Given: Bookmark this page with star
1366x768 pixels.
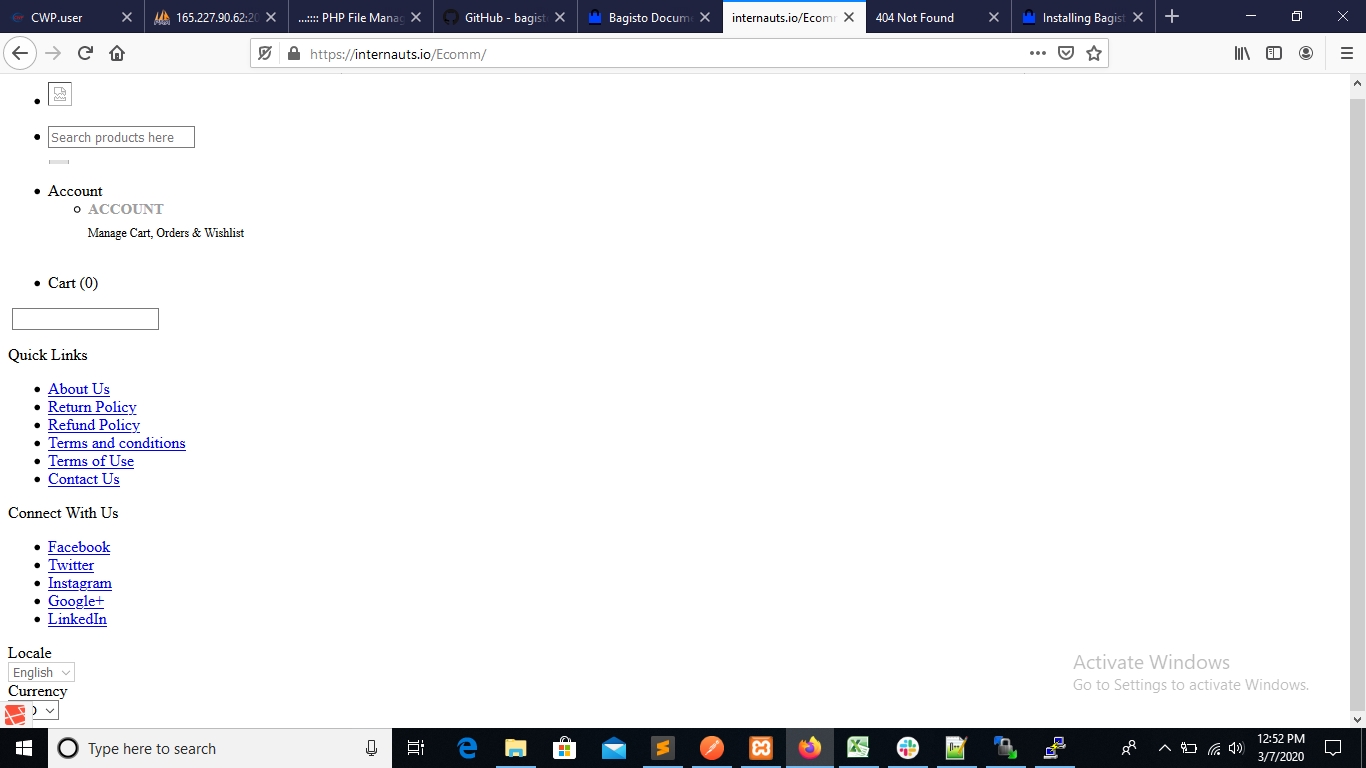Looking at the screenshot, I should [1094, 53].
